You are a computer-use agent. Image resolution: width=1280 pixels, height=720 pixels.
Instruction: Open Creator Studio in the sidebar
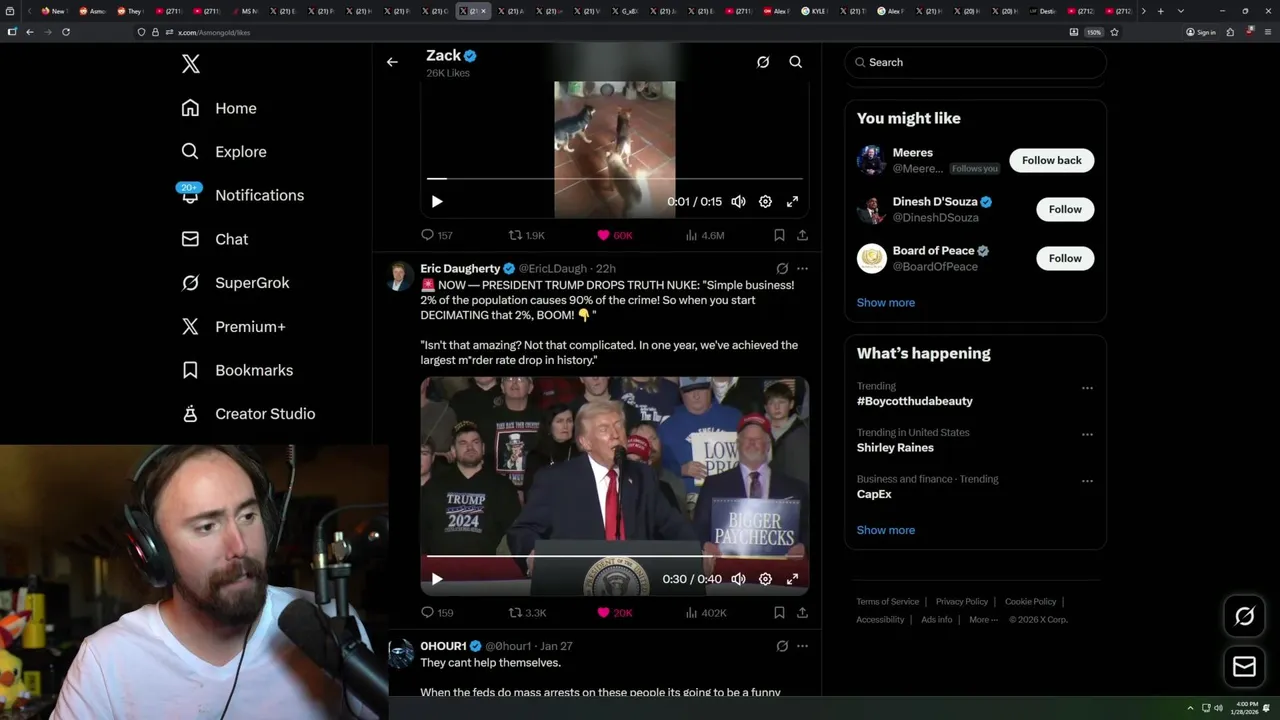tap(248, 414)
